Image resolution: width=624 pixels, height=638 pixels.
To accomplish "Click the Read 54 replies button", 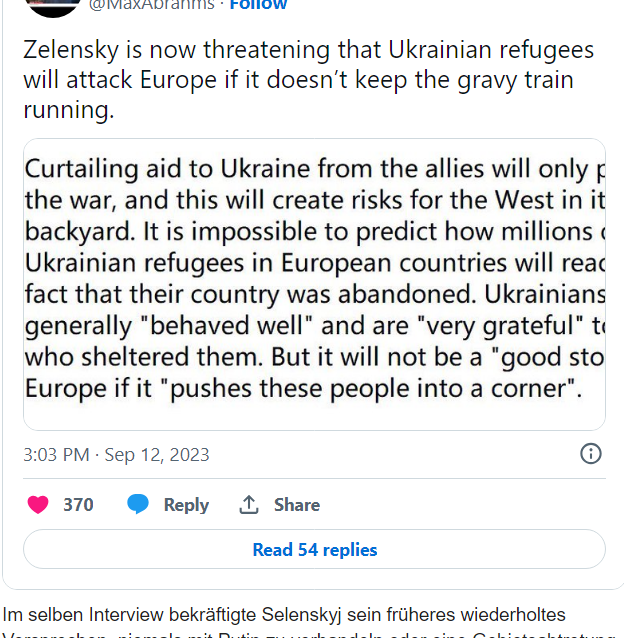I will (x=314, y=549).
